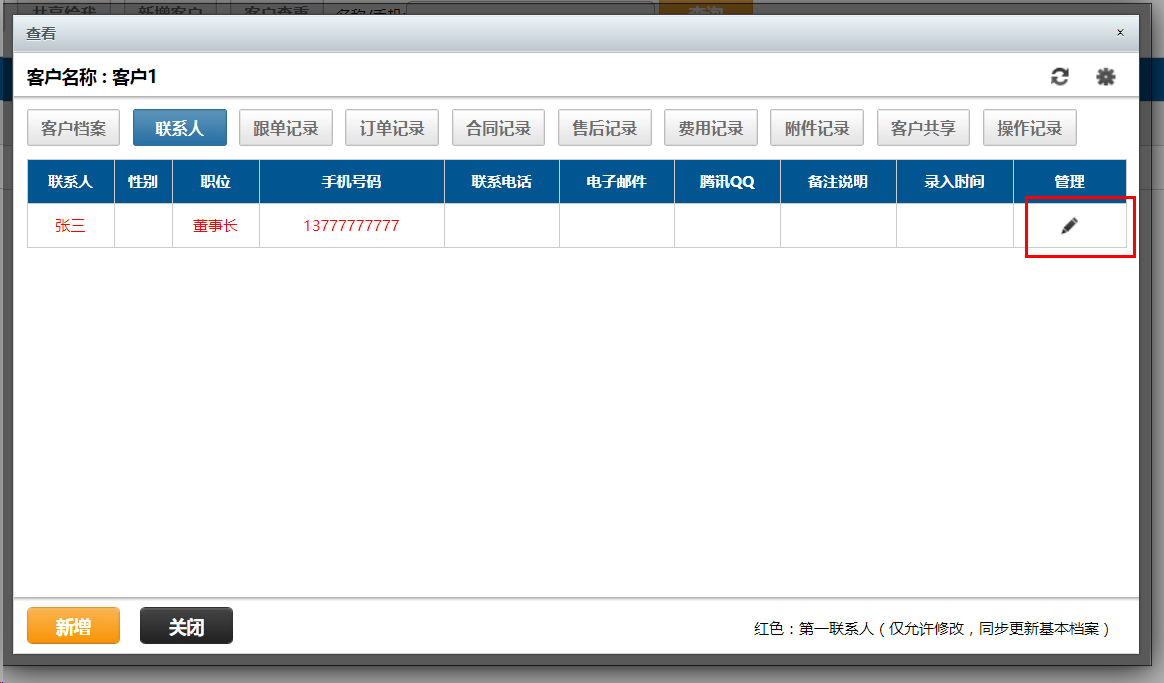This screenshot has height=683, width=1164.
Task: Click the 录入时间 column header
Action: [x=955, y=182]
